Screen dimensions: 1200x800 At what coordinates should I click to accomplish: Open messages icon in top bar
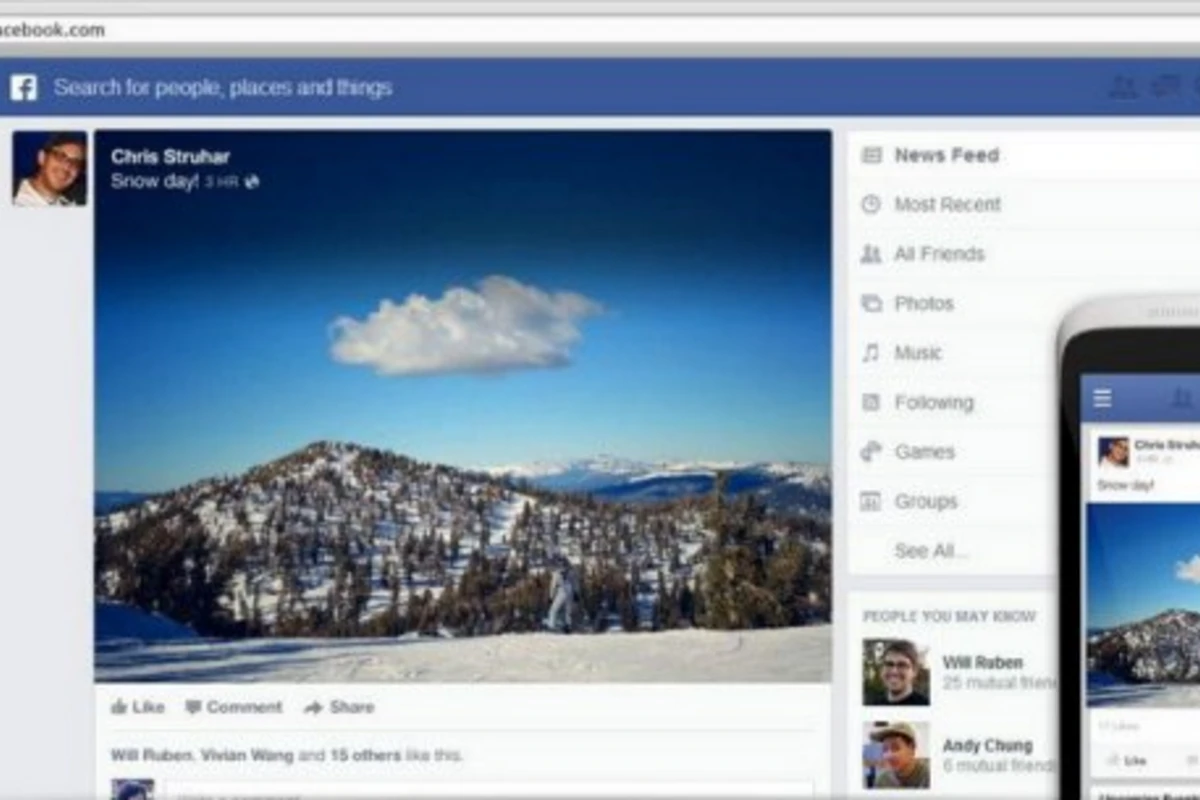tap(1166, 87)
